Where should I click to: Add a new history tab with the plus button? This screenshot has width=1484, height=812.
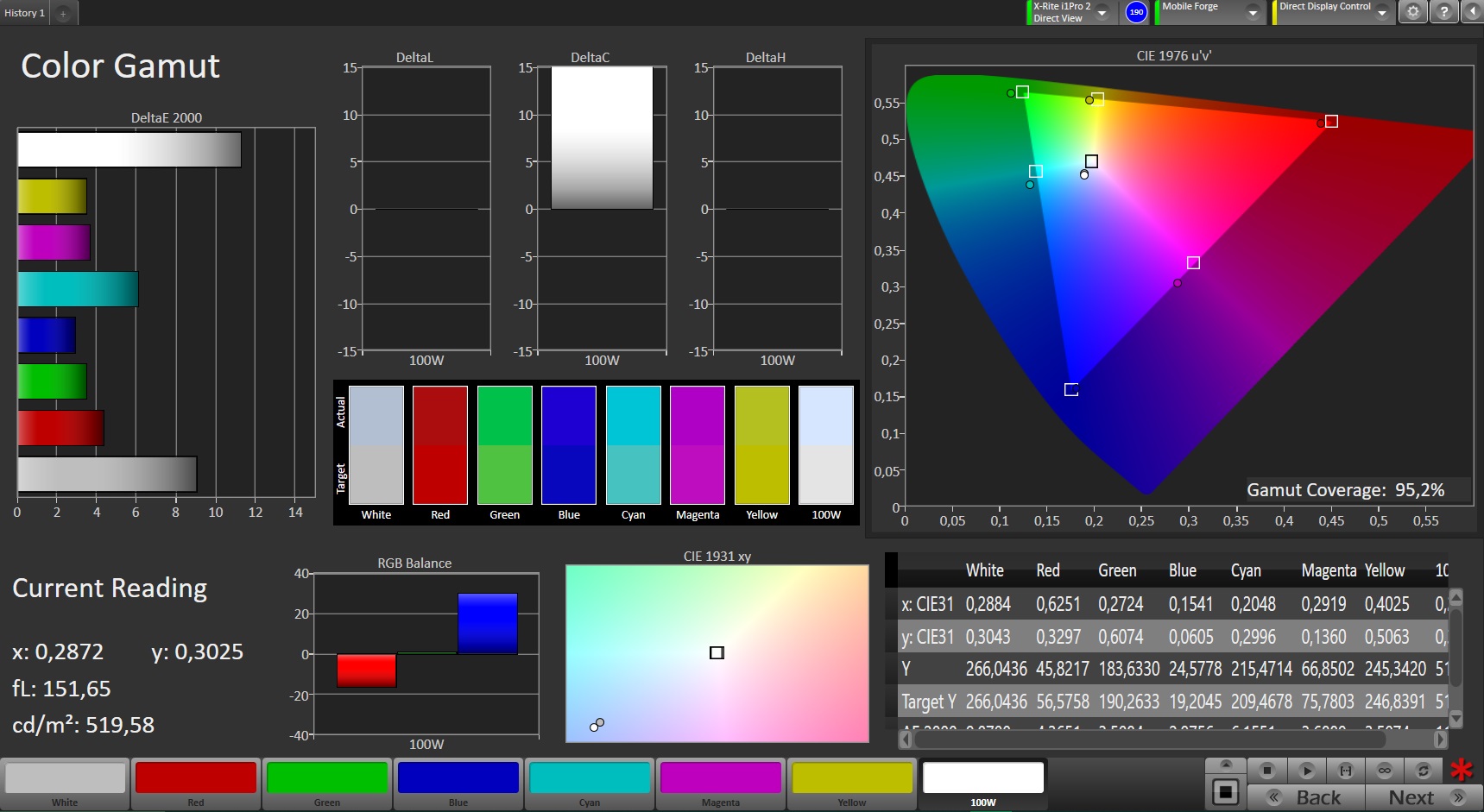pos(63,13)
